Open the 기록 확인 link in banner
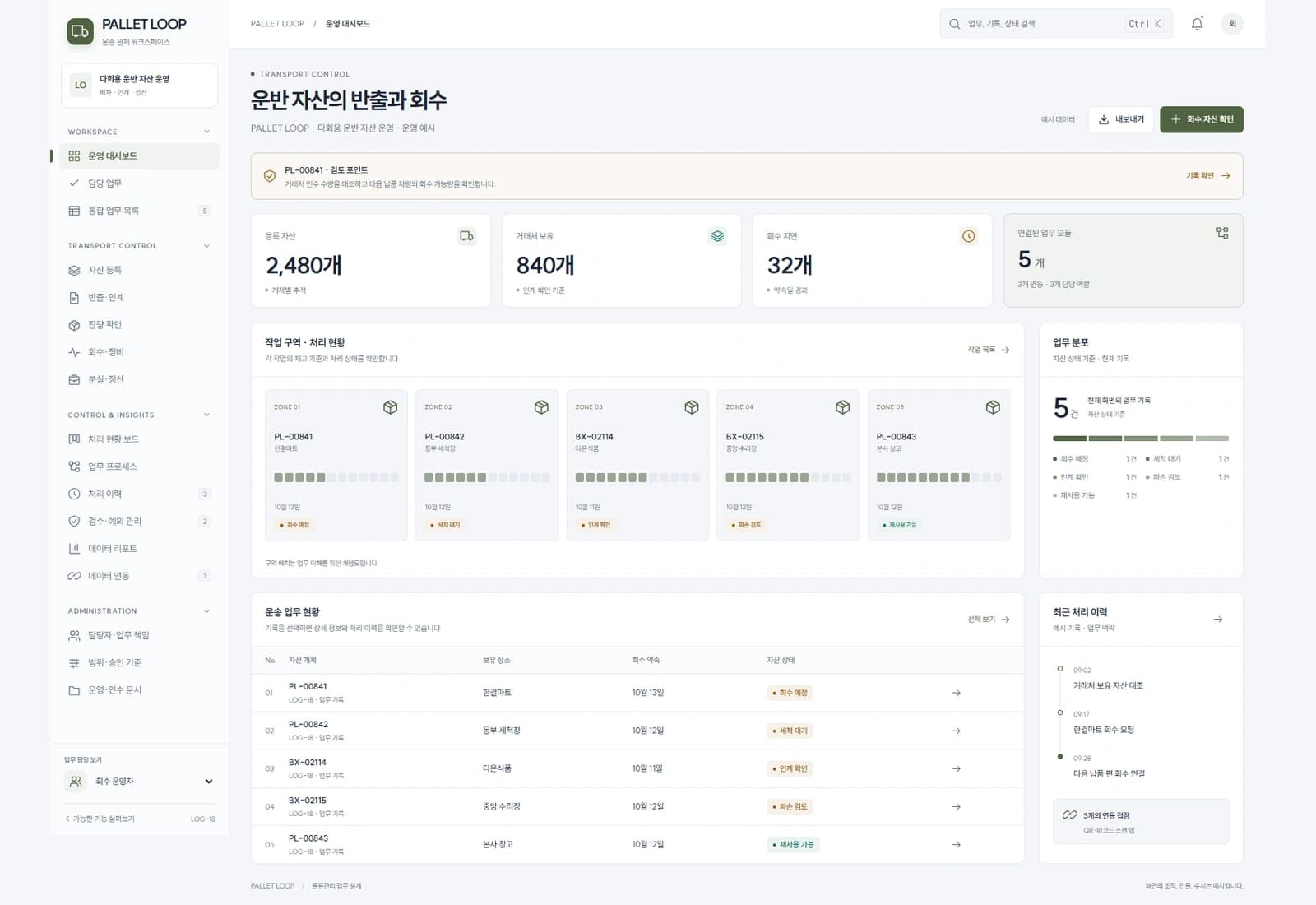 pos(1208,176)
